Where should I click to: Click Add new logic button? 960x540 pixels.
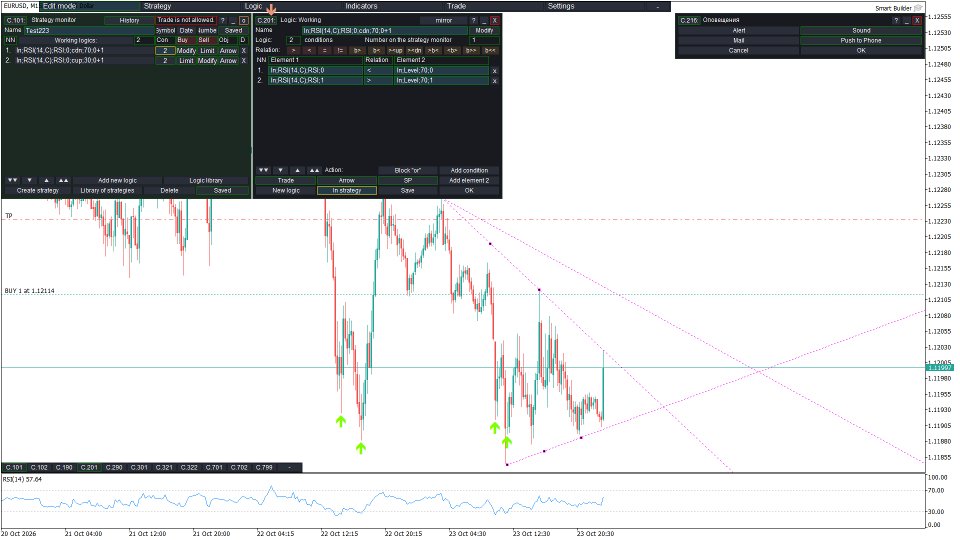118,181
